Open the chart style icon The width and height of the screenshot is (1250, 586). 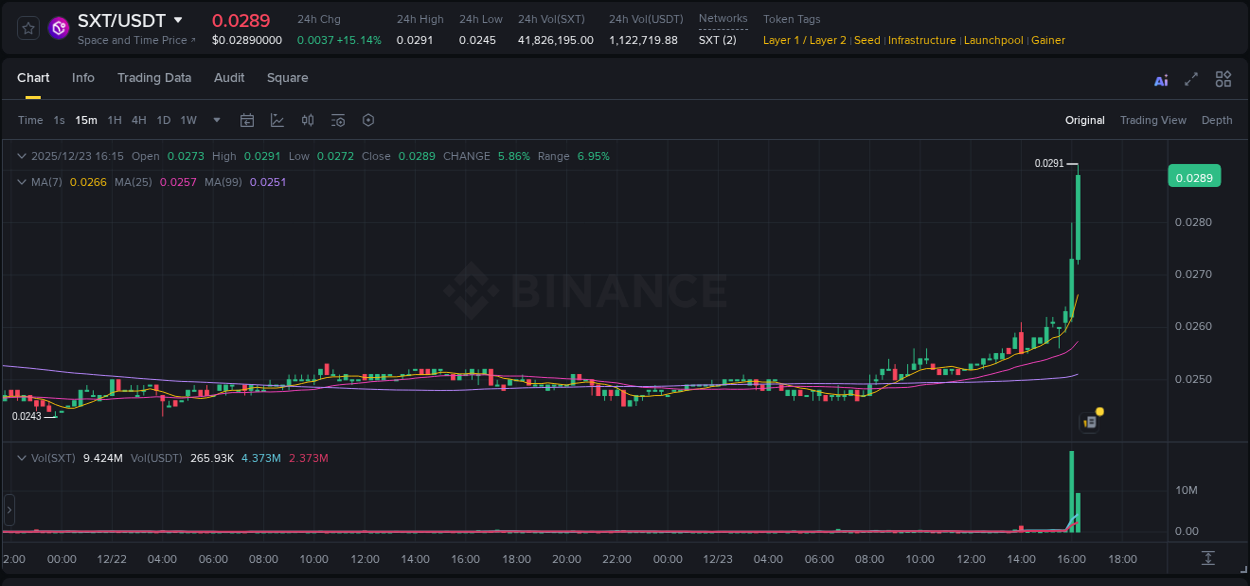[276, 120]
